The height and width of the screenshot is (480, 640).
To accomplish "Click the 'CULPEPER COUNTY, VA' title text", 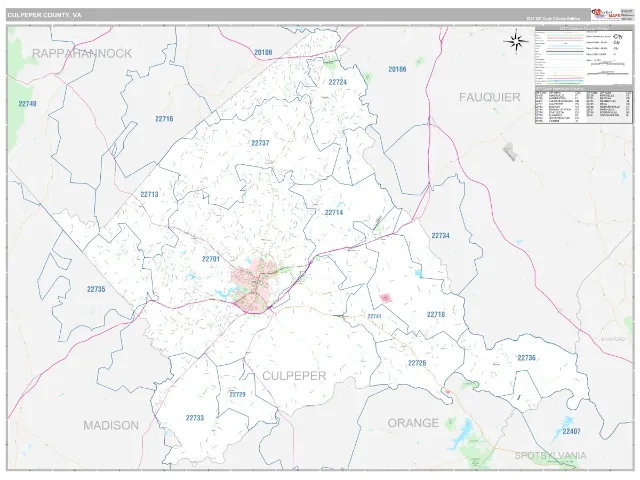I will click(x=44, y=15).
